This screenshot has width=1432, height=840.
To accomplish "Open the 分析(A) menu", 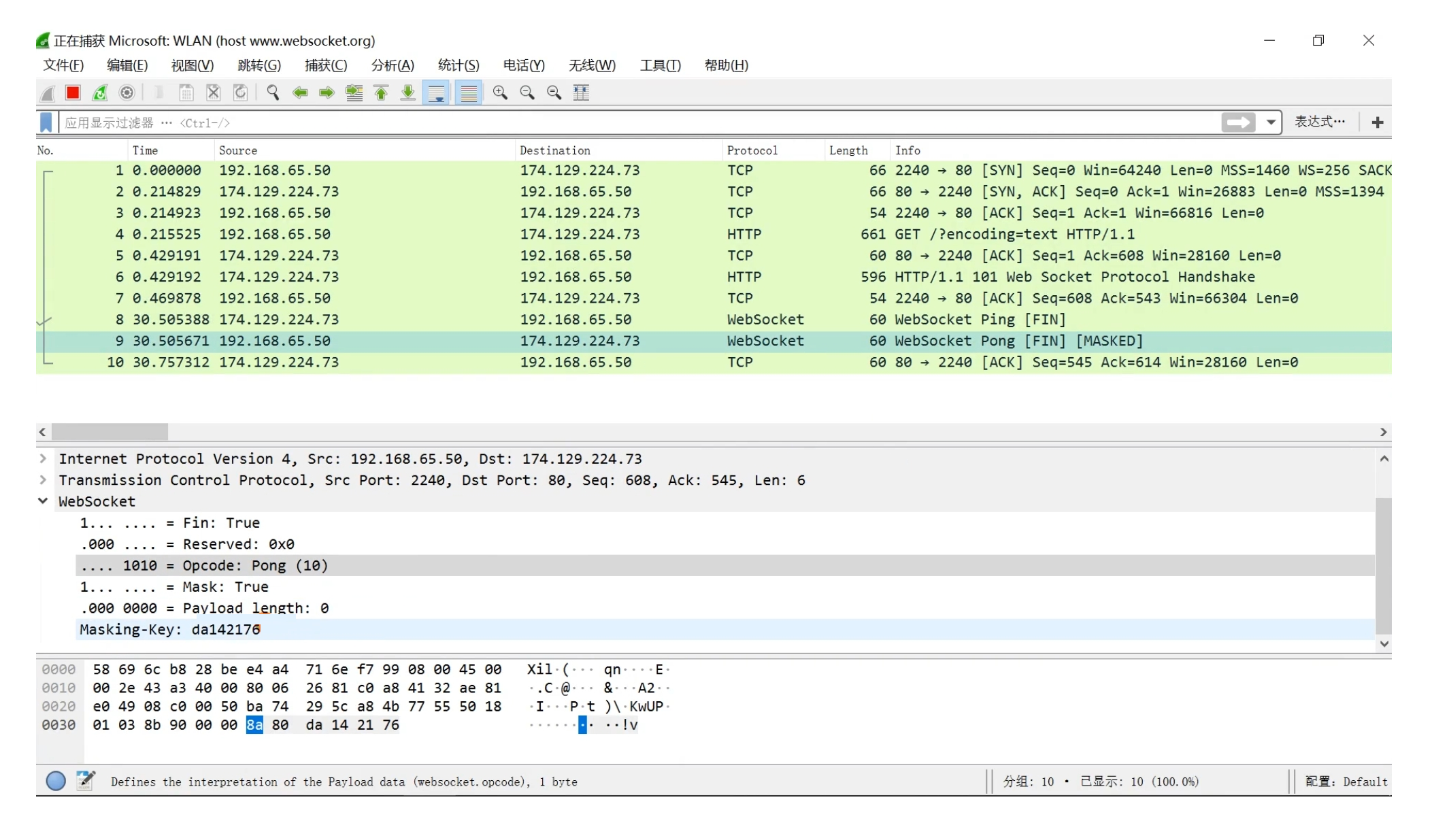I will [x=393, y=65].
